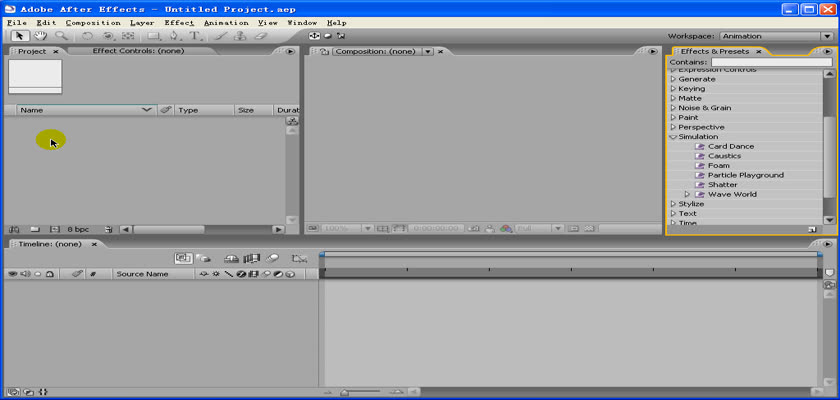This screenshot has width=840, height=400.
Task: Click the lock column header in Timeline
Action: tap(49, 274)
